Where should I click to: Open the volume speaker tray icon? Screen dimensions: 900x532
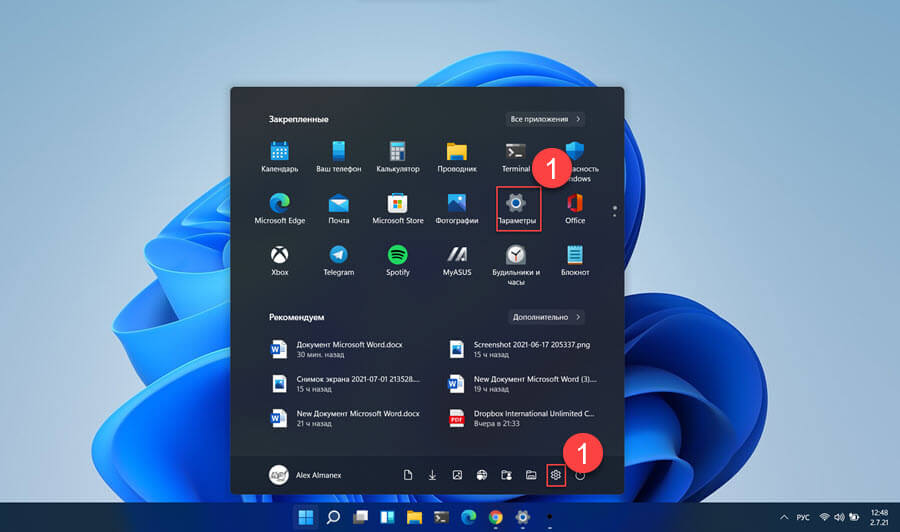tap(839, 517)
